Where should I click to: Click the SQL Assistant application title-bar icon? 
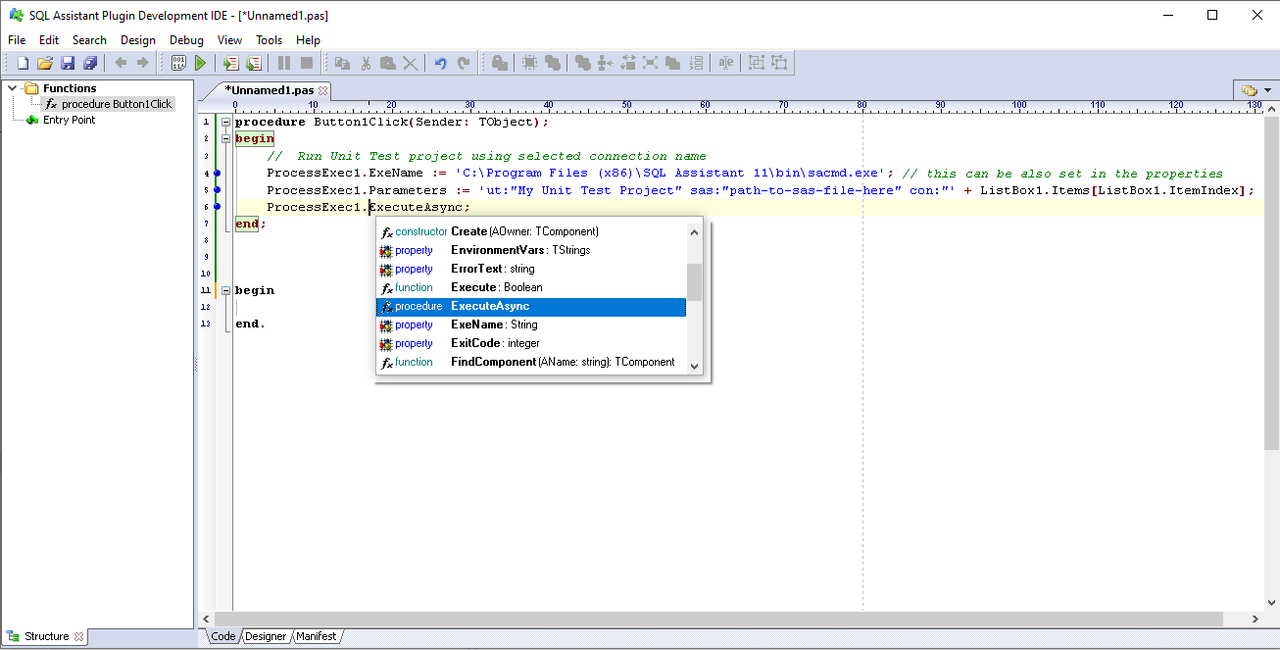16,15
